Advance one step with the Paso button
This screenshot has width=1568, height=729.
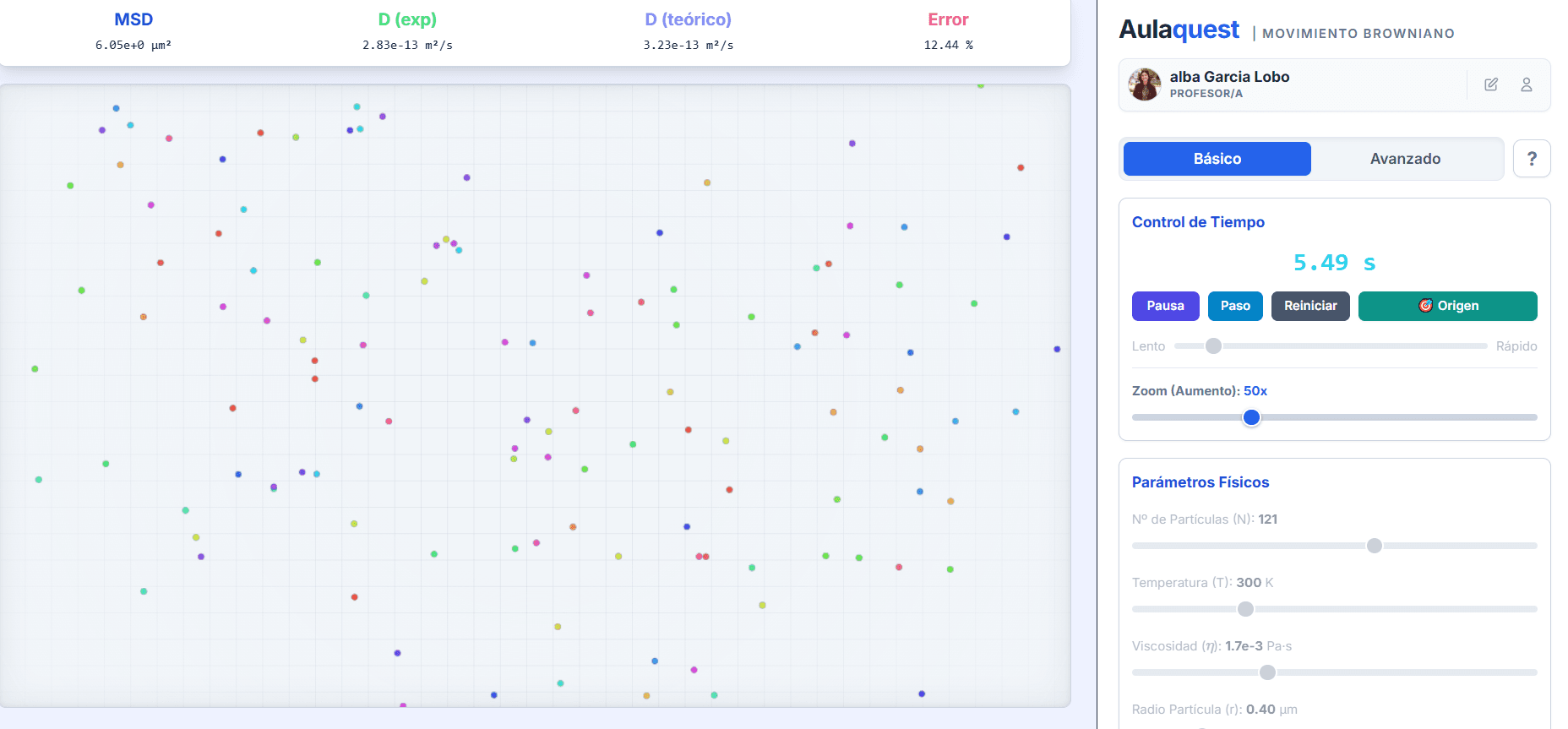point(1235,306)
